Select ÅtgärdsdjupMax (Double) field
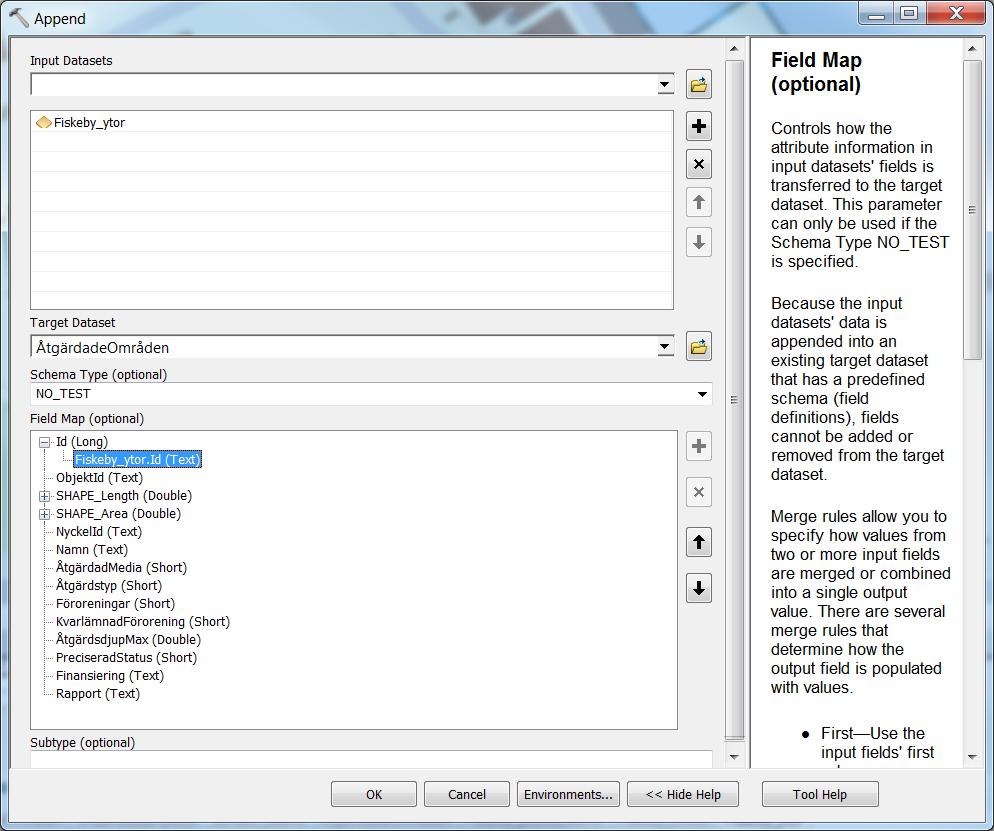 coord(128,640)
